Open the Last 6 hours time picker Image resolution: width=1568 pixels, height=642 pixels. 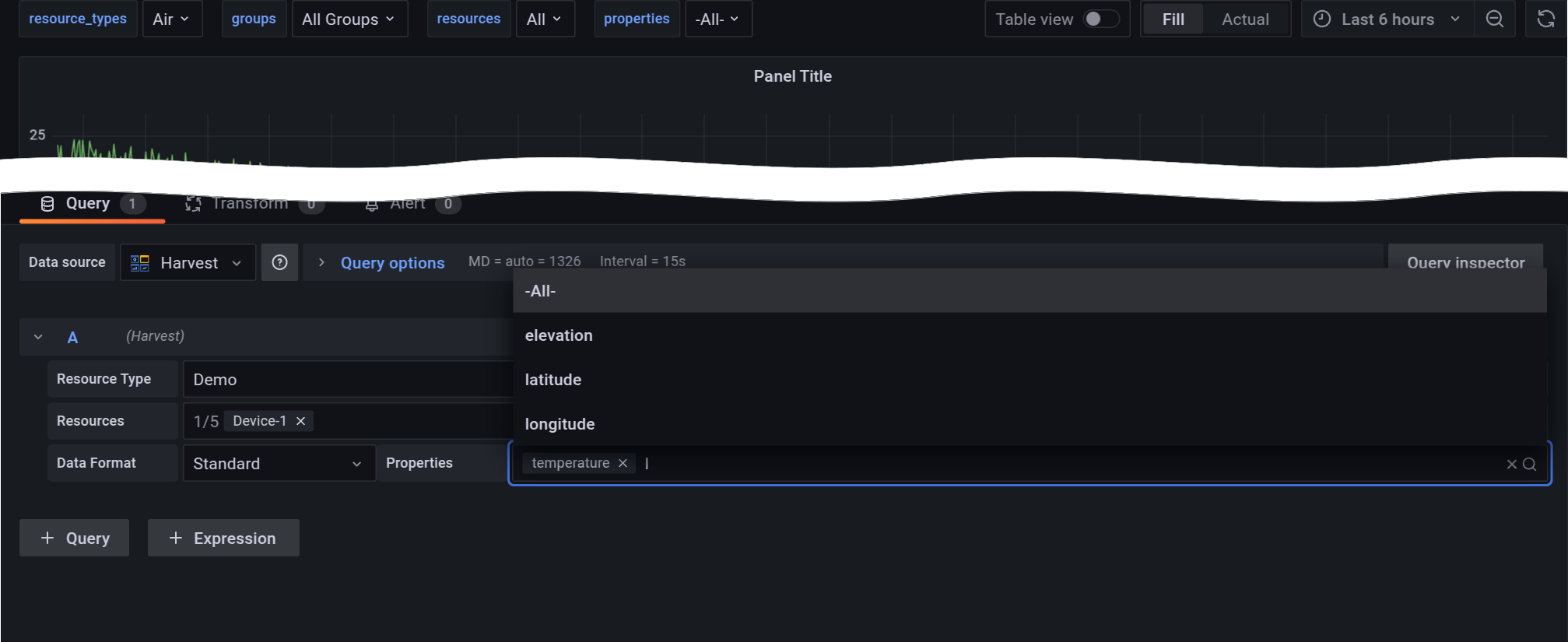click(1384, 19)
